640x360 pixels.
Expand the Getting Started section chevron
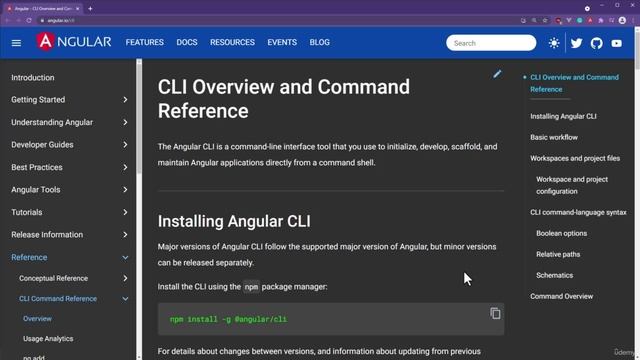(x=125, y=100)
